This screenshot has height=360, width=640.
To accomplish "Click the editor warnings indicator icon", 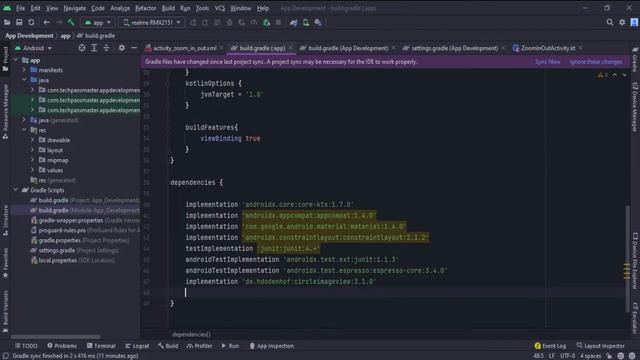I will click(602, 75).
